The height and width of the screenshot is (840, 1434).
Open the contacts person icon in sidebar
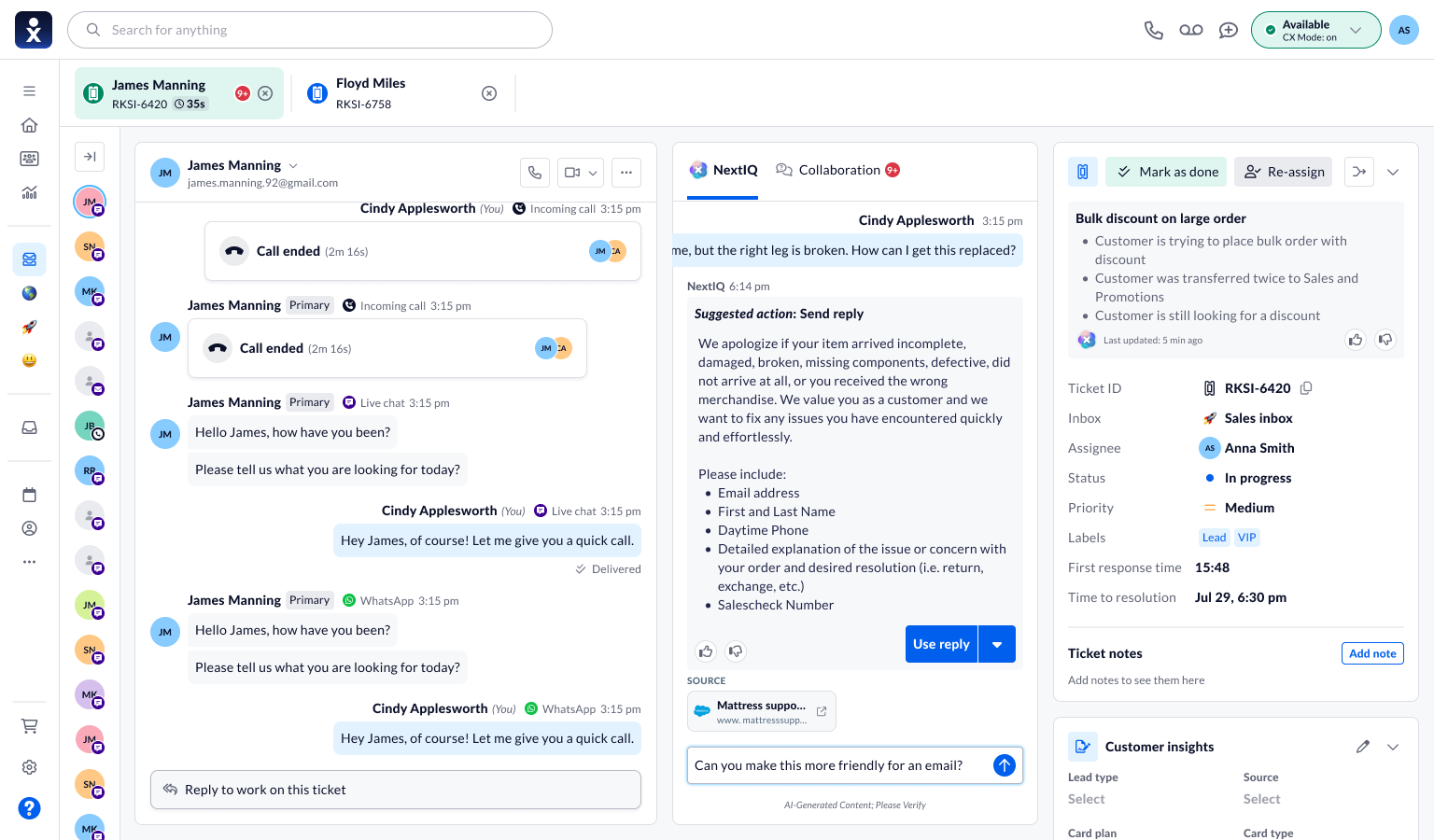point(30,528)
